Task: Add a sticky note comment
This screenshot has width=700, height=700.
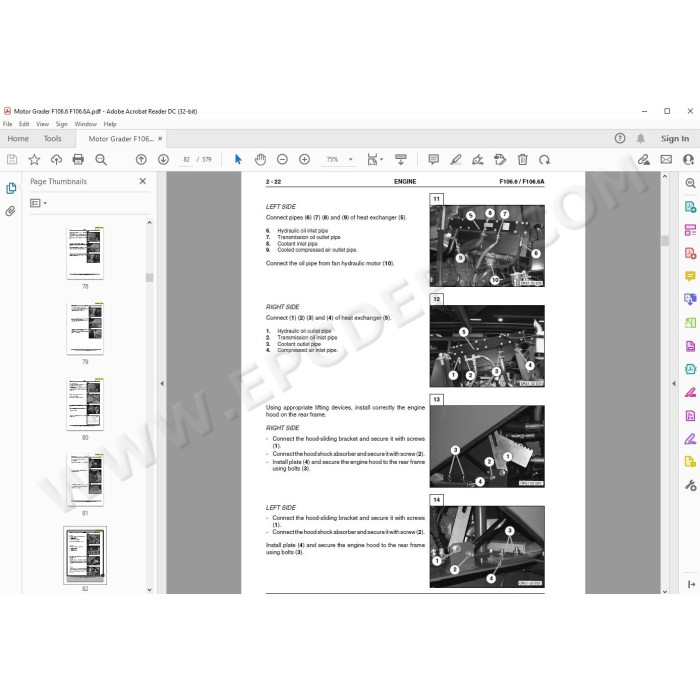Action: click(x=433, y=159)
